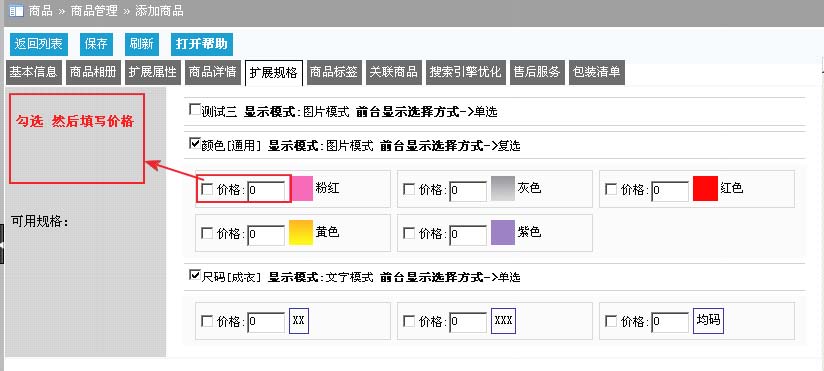Click the 返回列表 button
This screenshot has width=824, height=371.
tap(39, 44)
